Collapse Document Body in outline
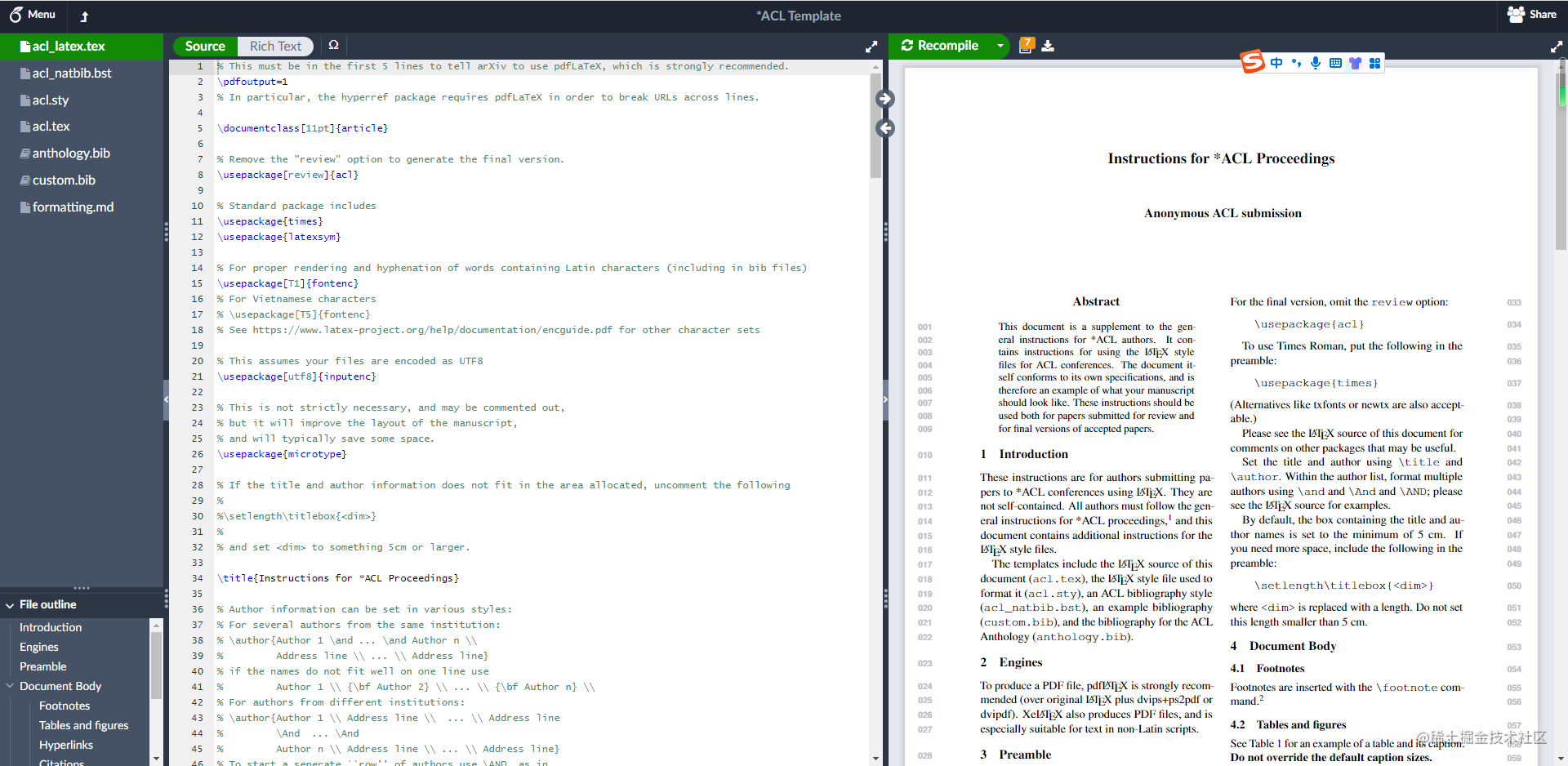Image resolution: width=1568 pixels, height=766 pixels. tap(11, 686)
